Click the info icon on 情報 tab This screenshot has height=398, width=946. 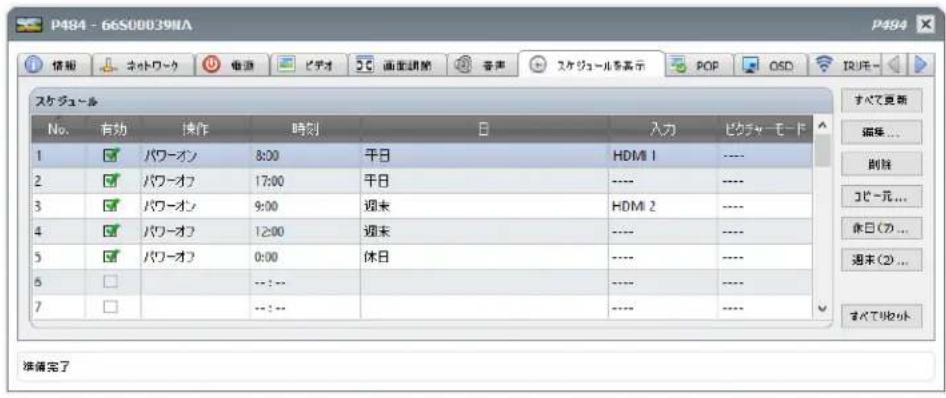click(x=33, y=65)
